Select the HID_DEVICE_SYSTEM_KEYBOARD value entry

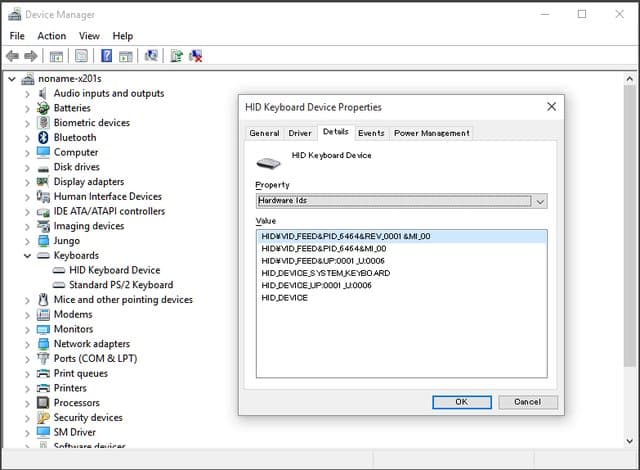(325, 273)
